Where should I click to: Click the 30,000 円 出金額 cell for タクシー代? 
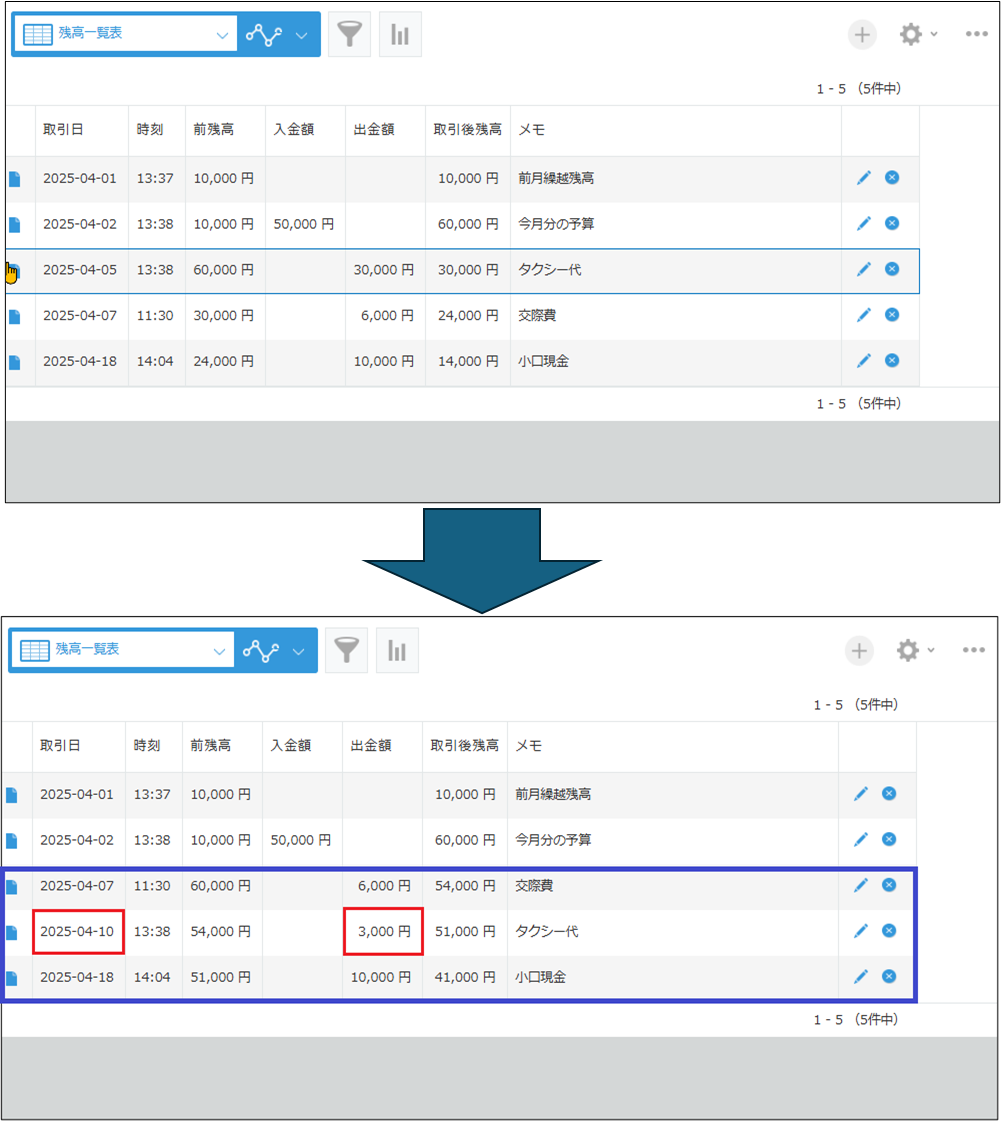[x=384, y=270]
